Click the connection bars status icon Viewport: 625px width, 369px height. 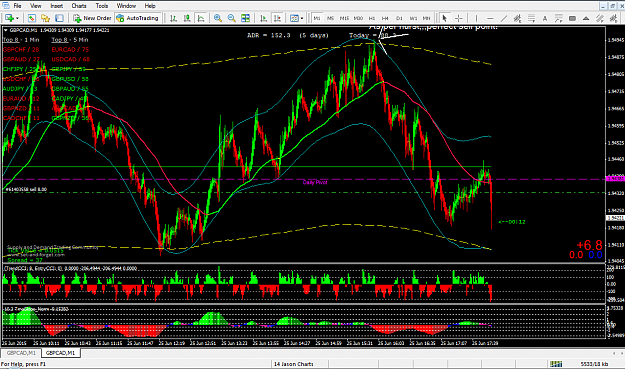(x=556, y=364)
